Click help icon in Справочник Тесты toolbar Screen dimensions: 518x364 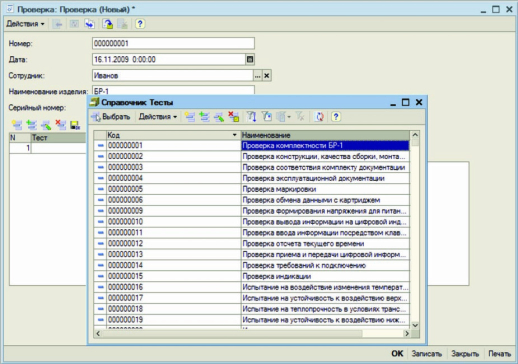pyautogui.click(x=336, y=117)
